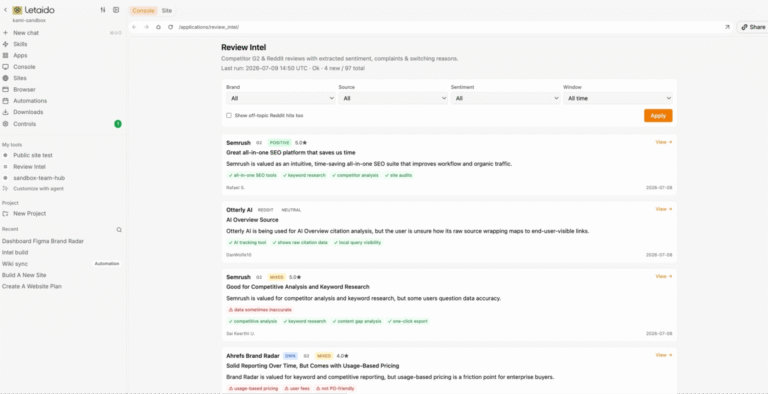Click the Console monitor icon
This screenshot has height=394, width=768.
coord(5,67)
